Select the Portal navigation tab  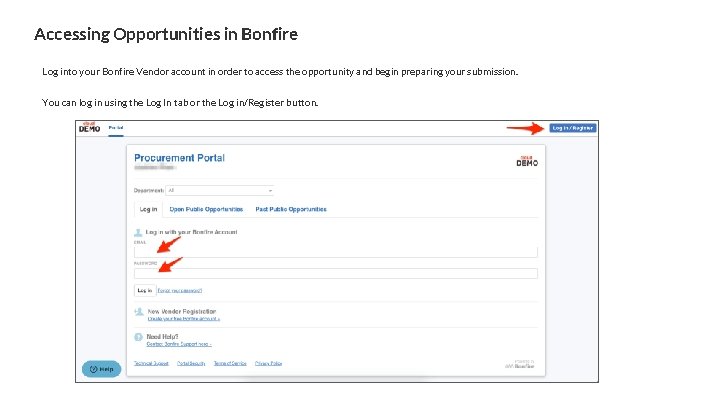click(x=116, y=128)
